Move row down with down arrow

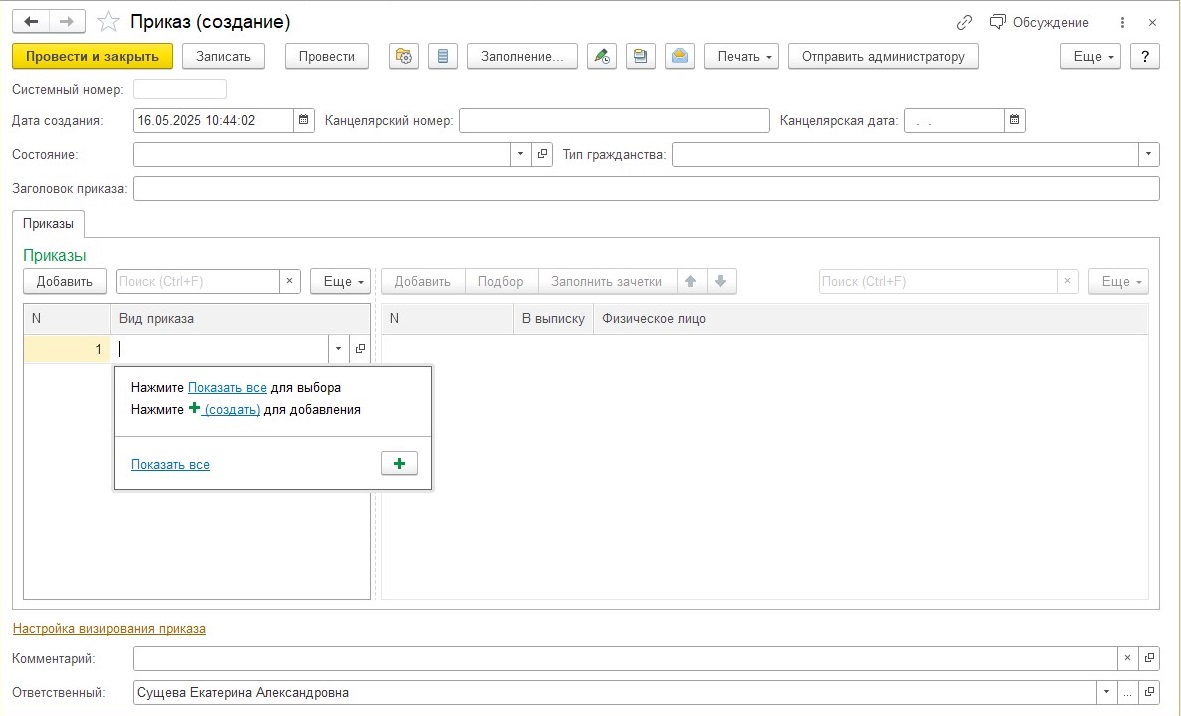click(721, 282)
